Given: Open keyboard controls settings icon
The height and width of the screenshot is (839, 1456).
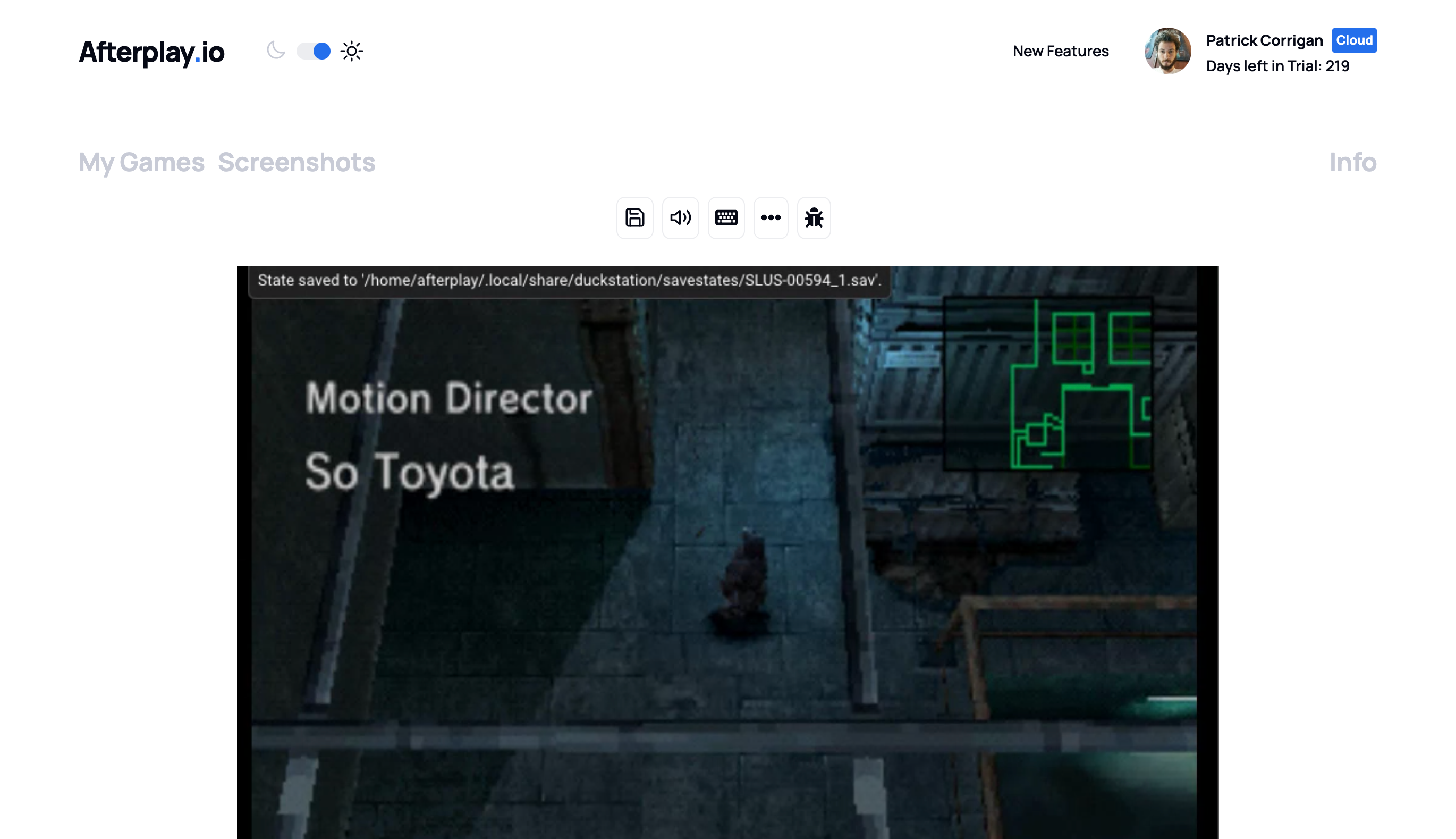Looking at the screenshot, I should click(725, 218).
